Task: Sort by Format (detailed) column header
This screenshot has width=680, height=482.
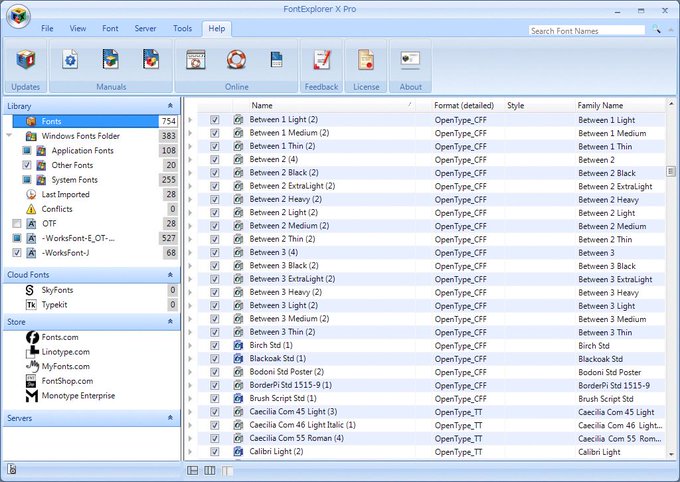Action: coord(464,105)
